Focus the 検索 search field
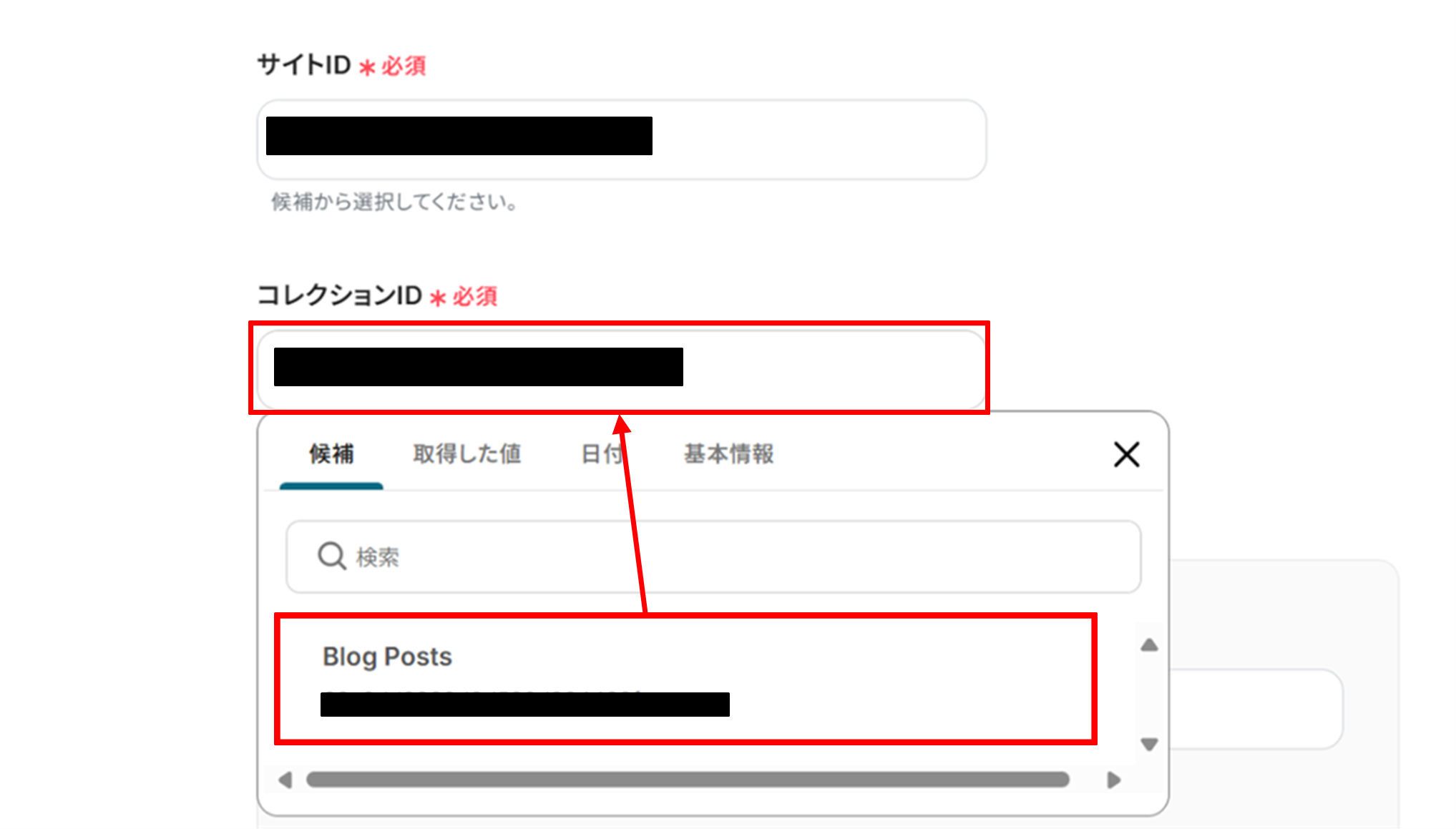1456x829 pixels. (713, 556)
